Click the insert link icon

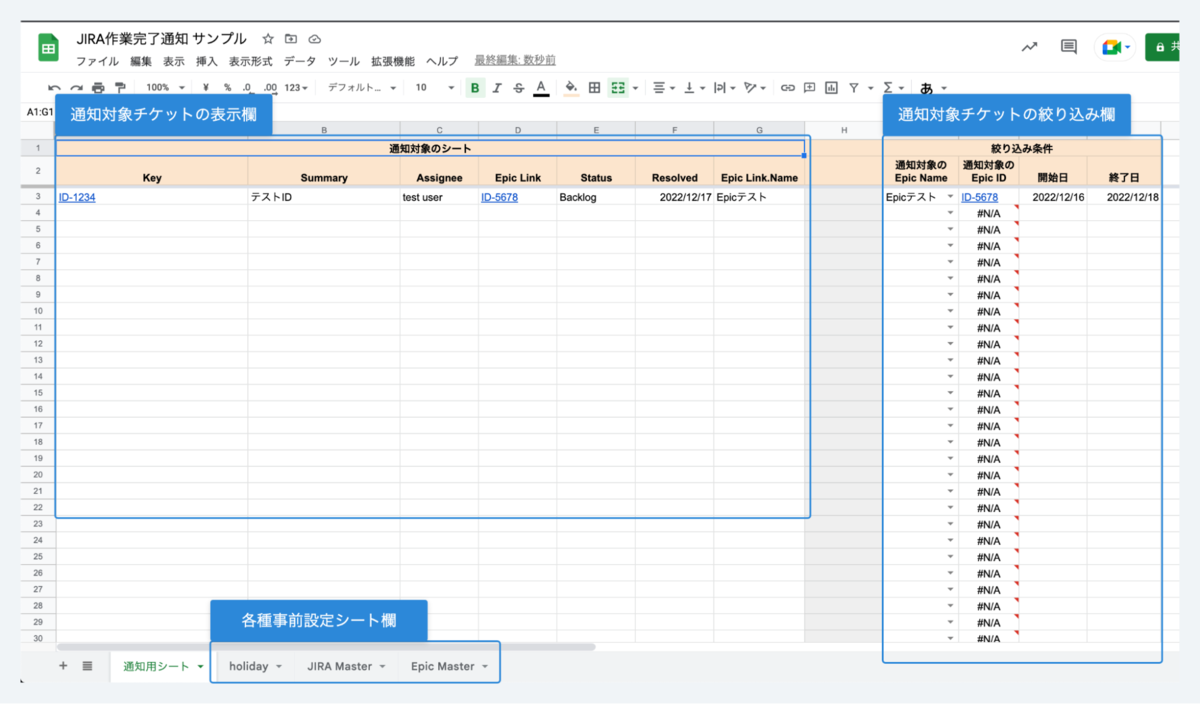point(788,88)
